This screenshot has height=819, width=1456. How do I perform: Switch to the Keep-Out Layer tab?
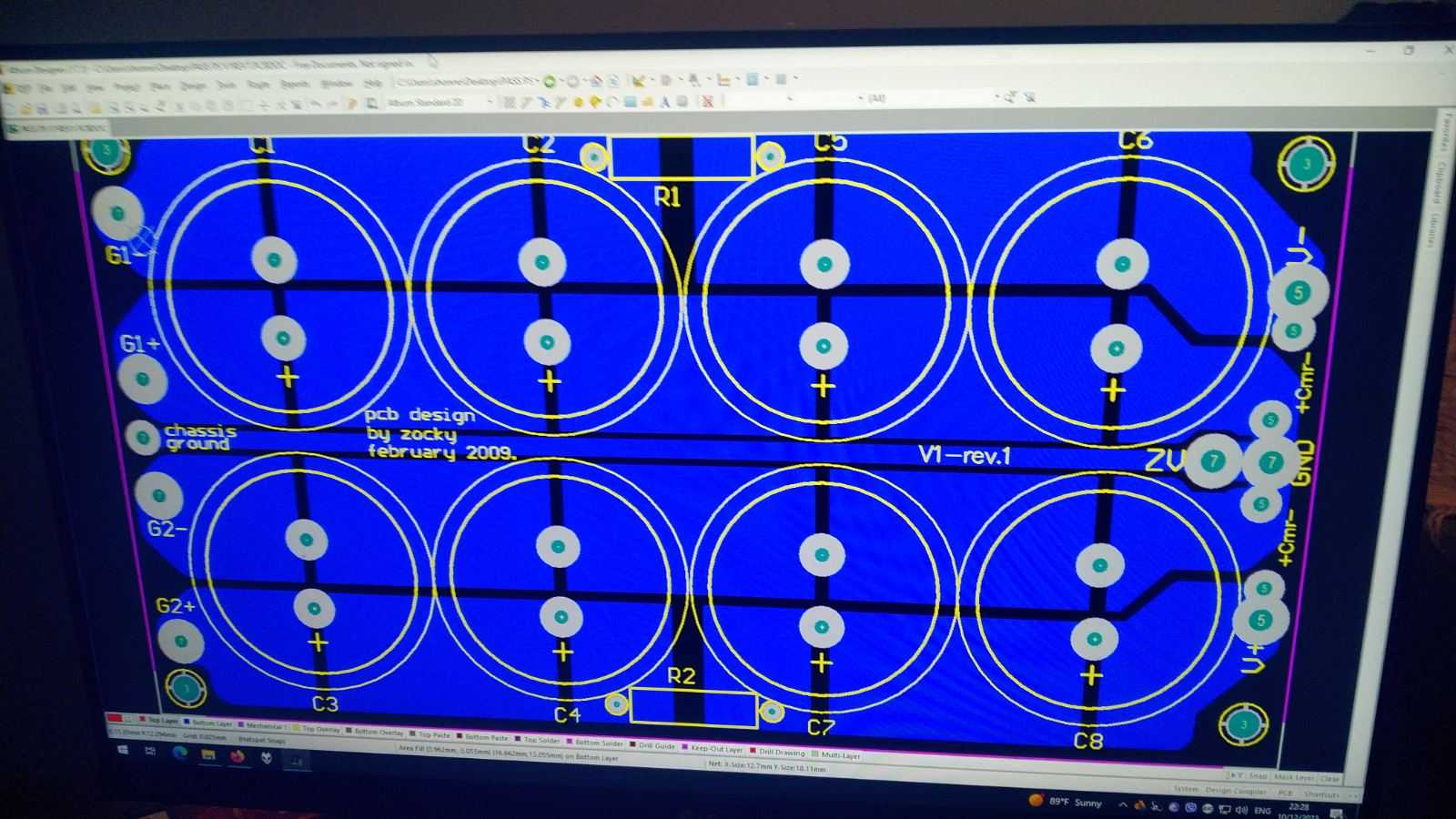tap(717, 749)
